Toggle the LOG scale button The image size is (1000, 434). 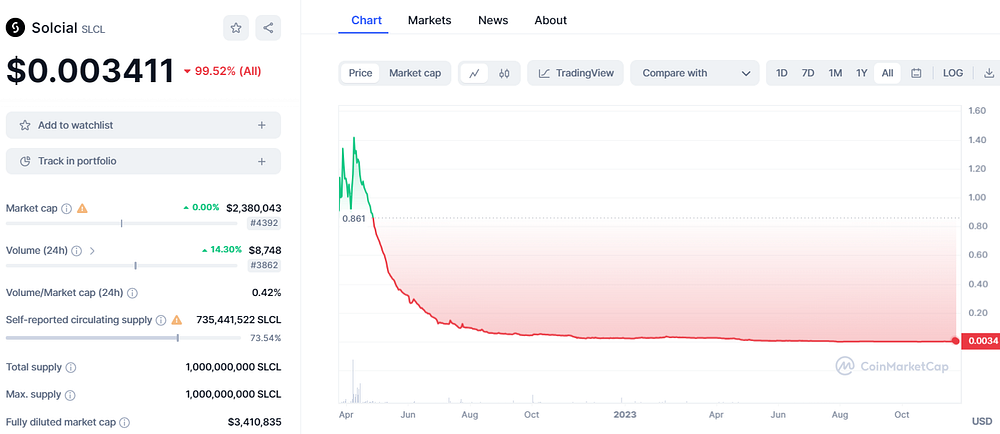[x=953, y=73]
